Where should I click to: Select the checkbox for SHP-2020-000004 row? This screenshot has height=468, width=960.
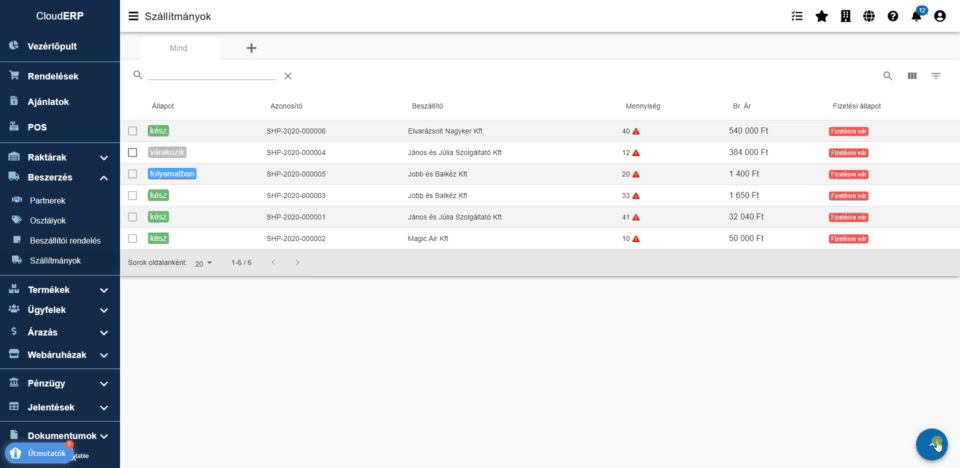tap(132, 153)
